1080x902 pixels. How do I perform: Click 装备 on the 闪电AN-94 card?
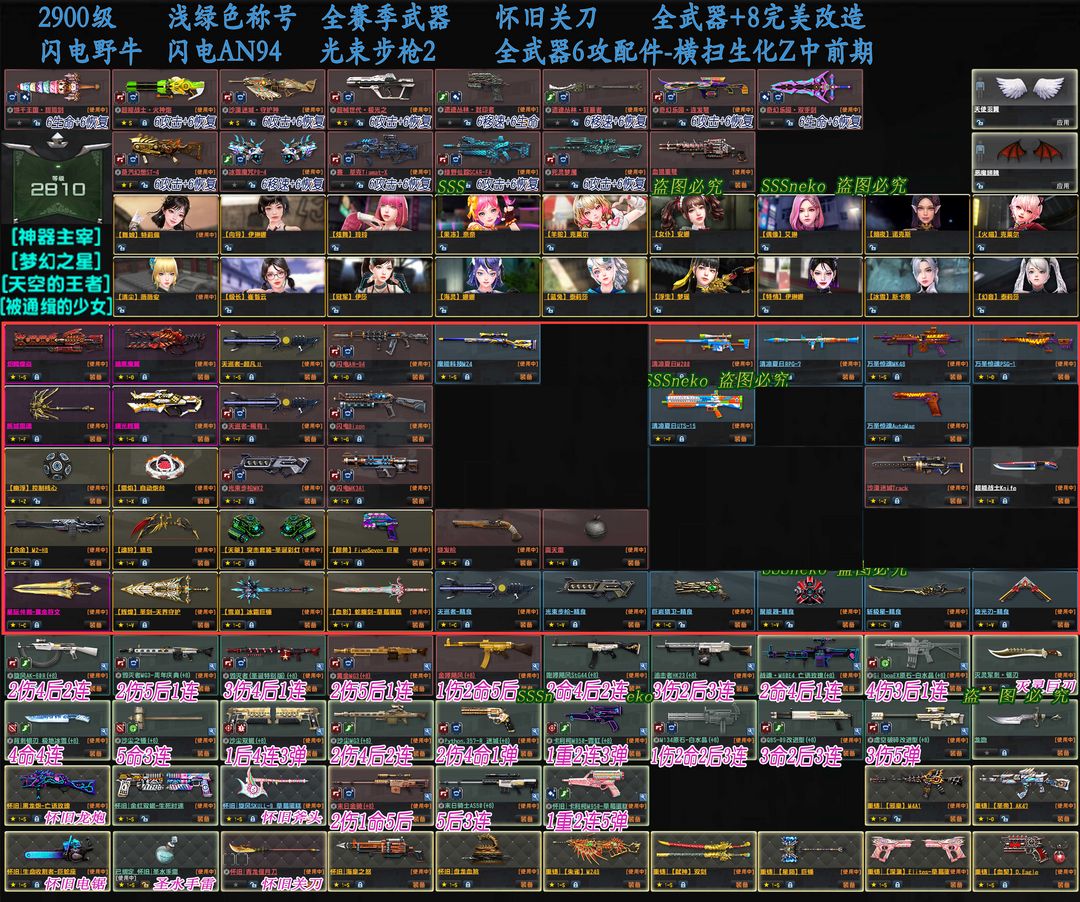point(418,377)
